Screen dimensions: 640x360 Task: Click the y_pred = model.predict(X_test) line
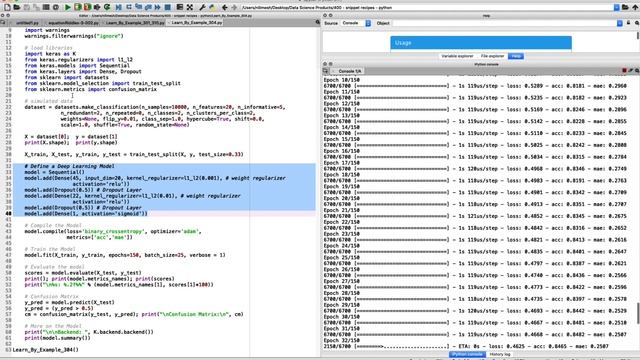[69, 302]
